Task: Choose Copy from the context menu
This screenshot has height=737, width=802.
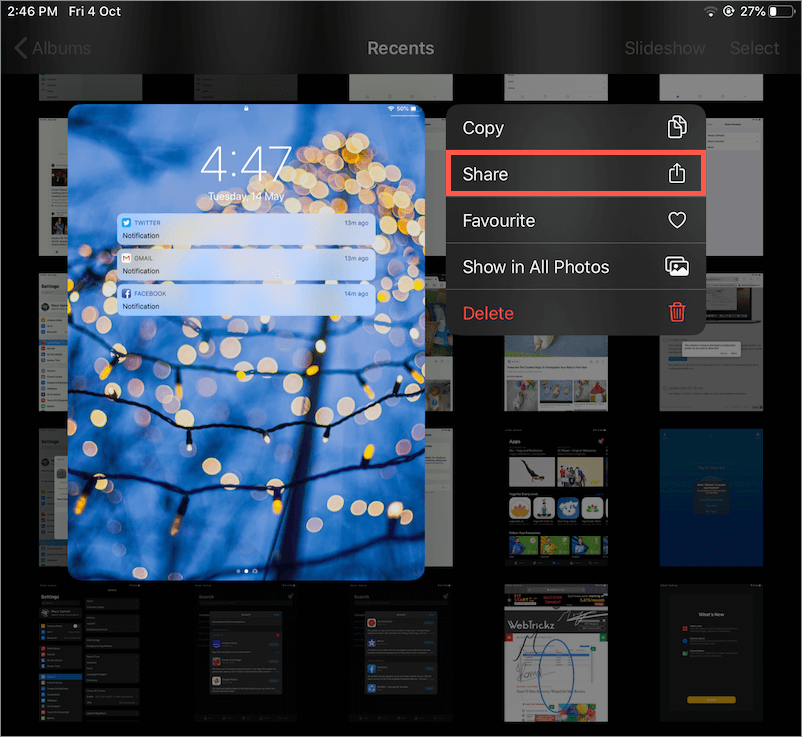Action: point(576,127)
